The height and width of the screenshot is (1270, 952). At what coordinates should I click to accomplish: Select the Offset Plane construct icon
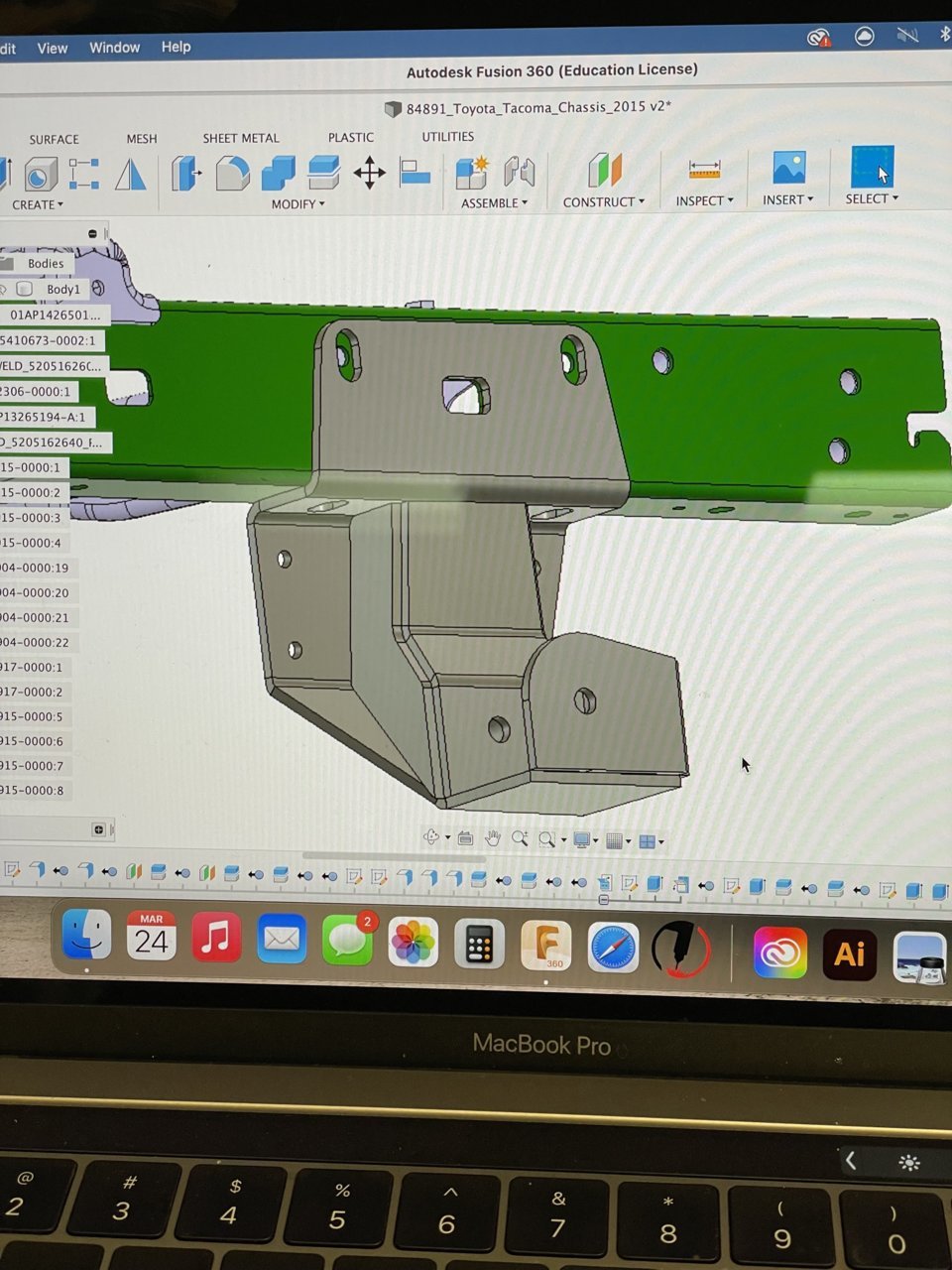pos(604,170)
